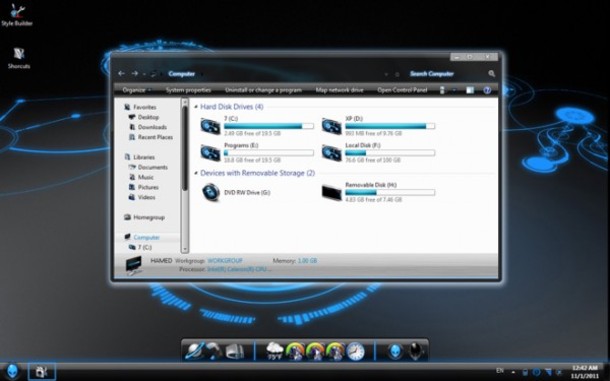Image resolution: width=610 pixels, height=381 pixels.
Task: Select the DVD RW Drive (G:) icon
Action: [210, 192]
